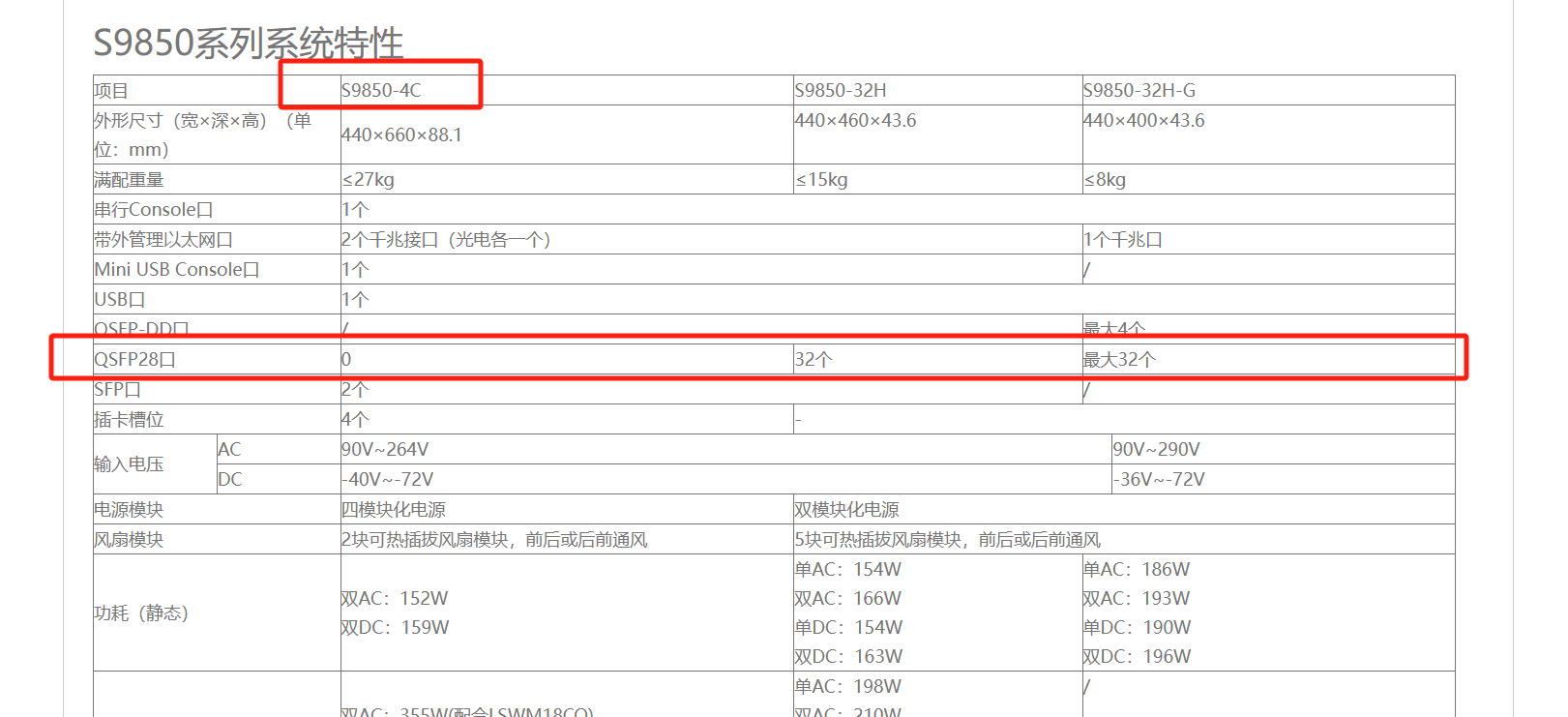
Task: Click the "0" value in the QSFP28口 row
Action: point(346,360)
